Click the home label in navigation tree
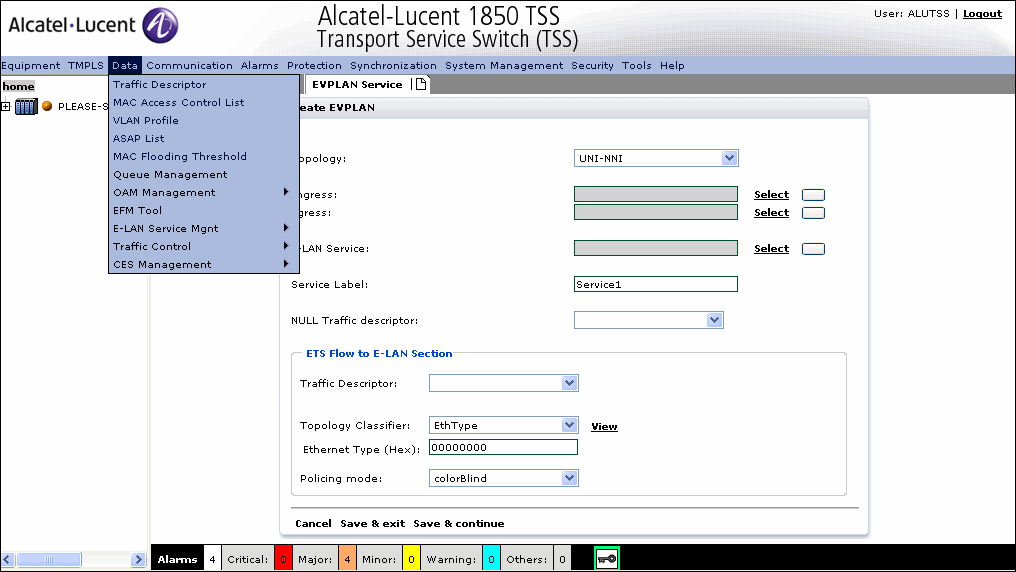The height and width of the screenshot is (572, 1016). point(18,86)
